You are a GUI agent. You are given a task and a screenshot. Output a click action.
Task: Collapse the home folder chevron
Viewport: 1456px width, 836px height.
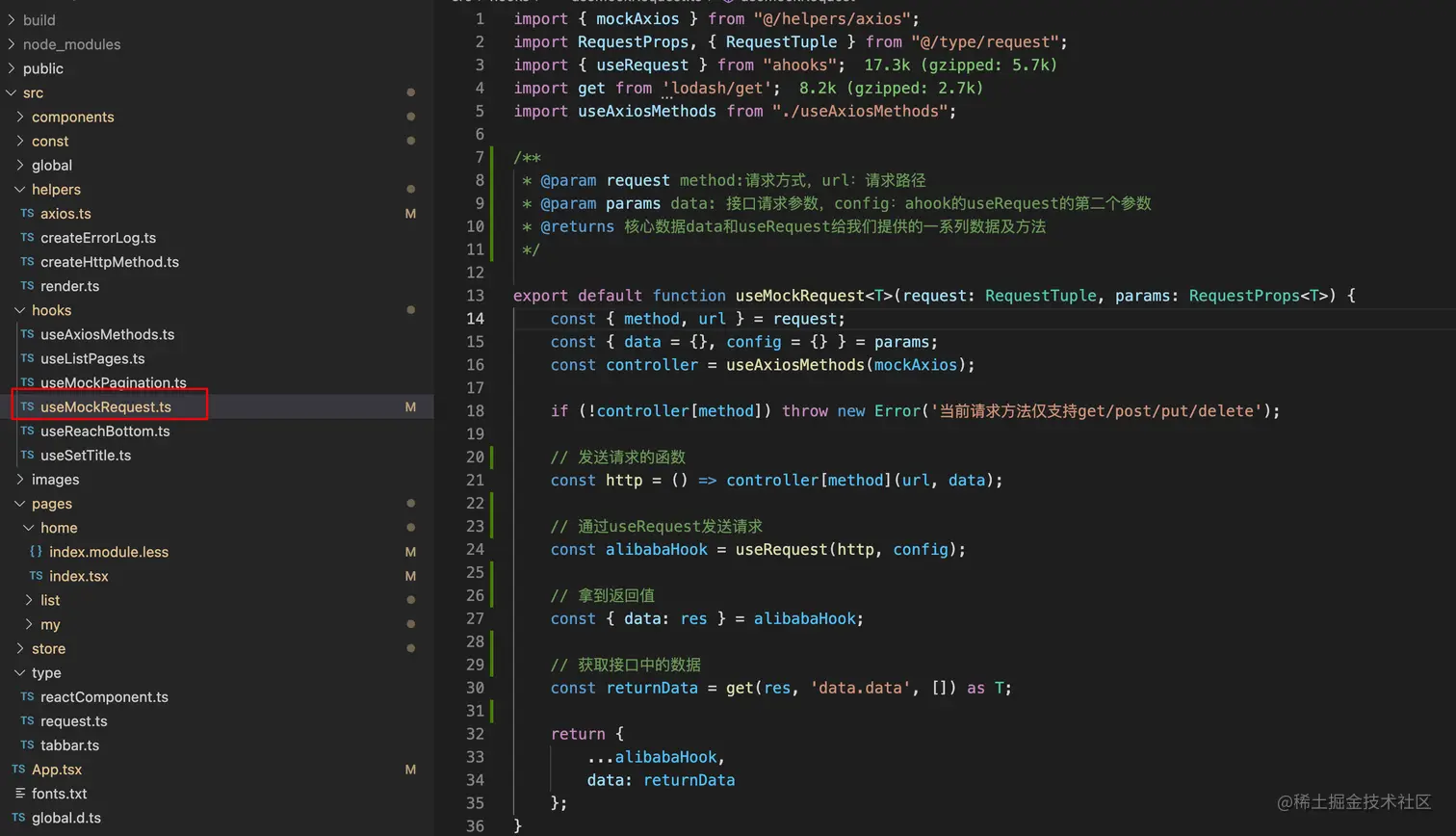coord(29,527)
